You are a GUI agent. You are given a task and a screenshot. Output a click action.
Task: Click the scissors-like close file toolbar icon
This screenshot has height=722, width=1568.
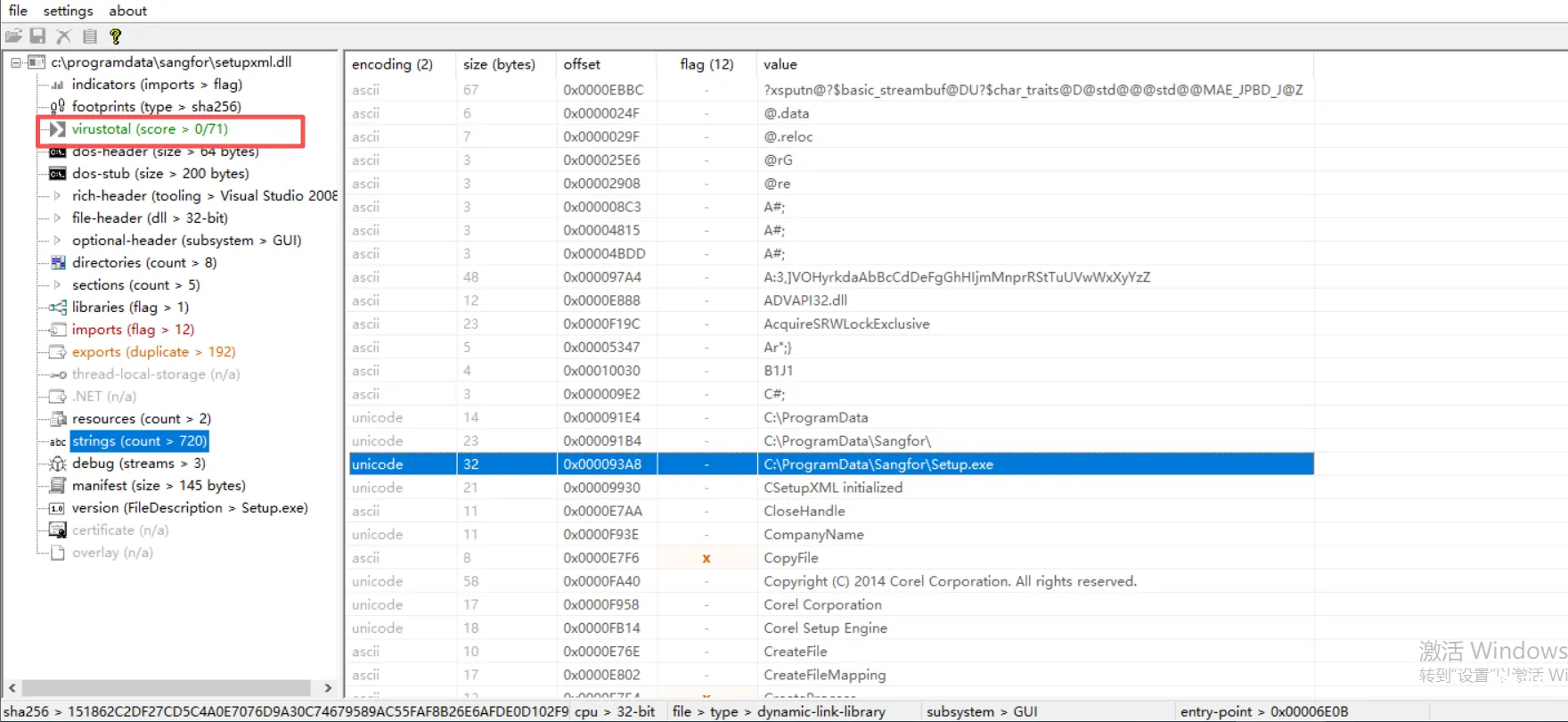(63, 37)
